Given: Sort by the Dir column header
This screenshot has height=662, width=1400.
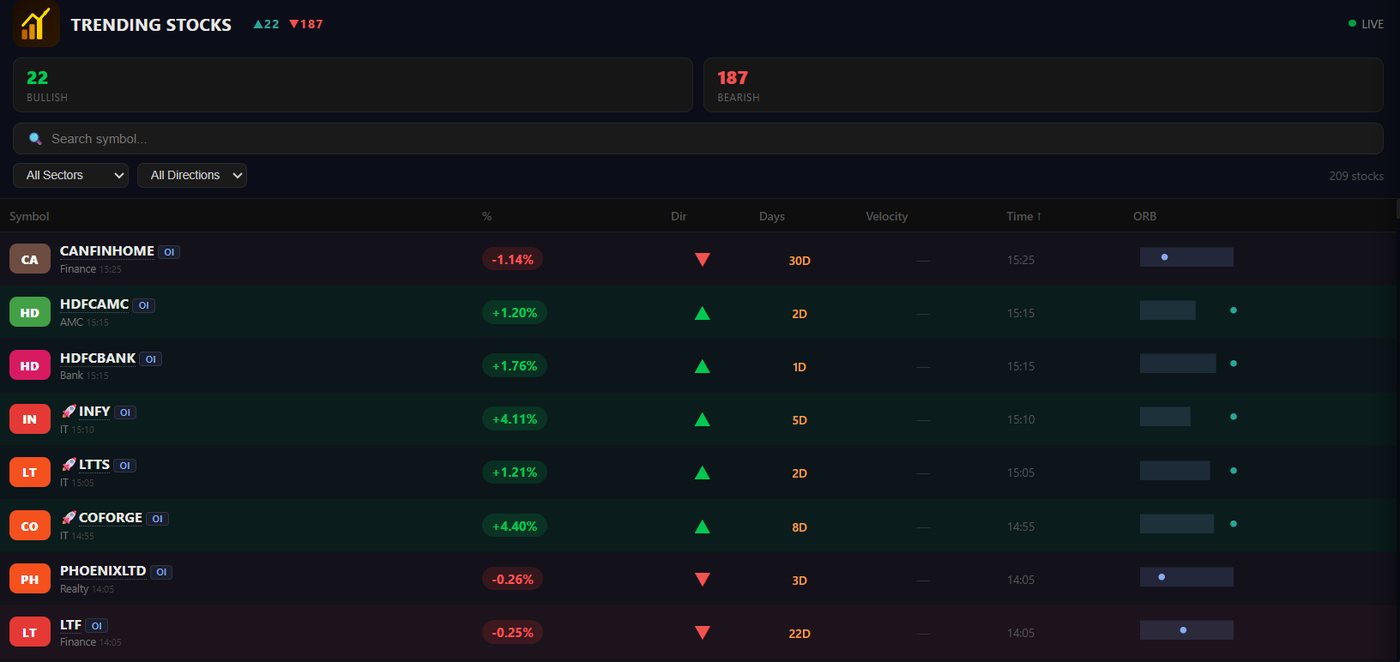Looking at the screenshot, I should click(679, 216).
